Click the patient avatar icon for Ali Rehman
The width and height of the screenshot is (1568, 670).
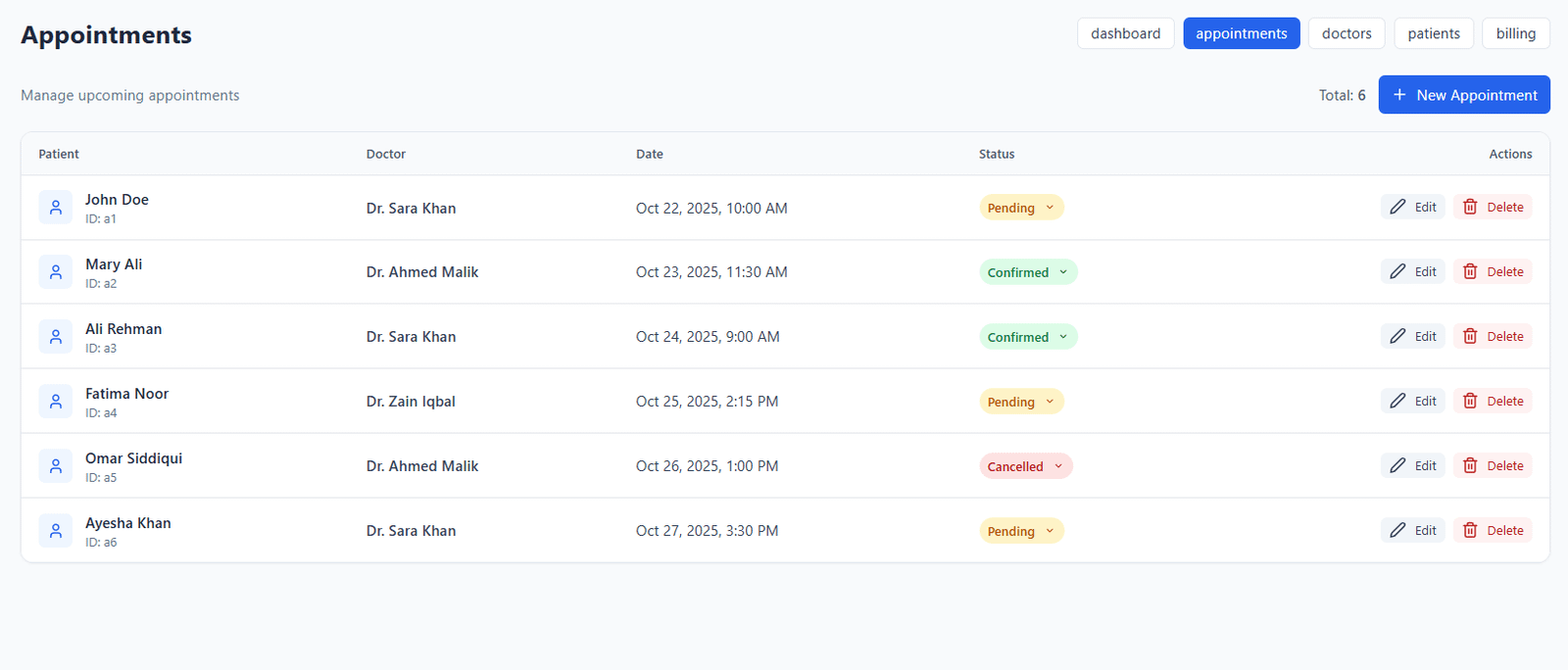(56, 336)
